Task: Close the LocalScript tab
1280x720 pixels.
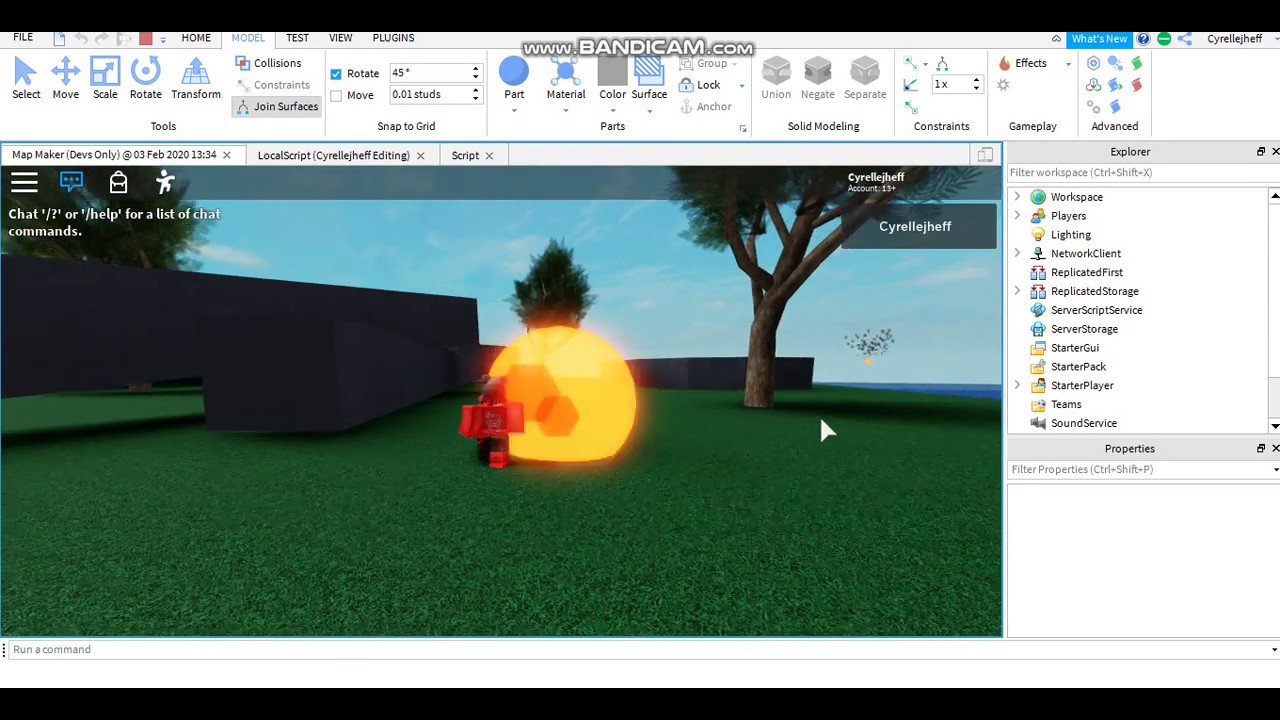Action: (x=420, y=156)
